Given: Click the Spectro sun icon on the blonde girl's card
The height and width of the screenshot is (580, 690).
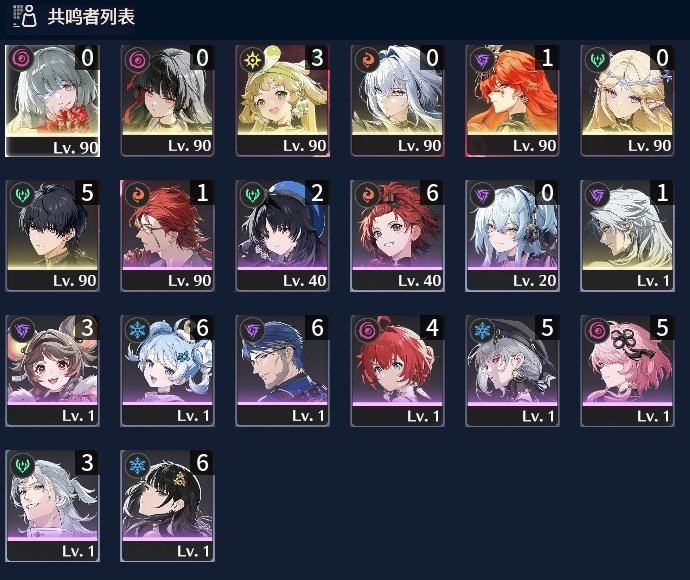Looking at the screenshot, I should click(x=252, y=59).
